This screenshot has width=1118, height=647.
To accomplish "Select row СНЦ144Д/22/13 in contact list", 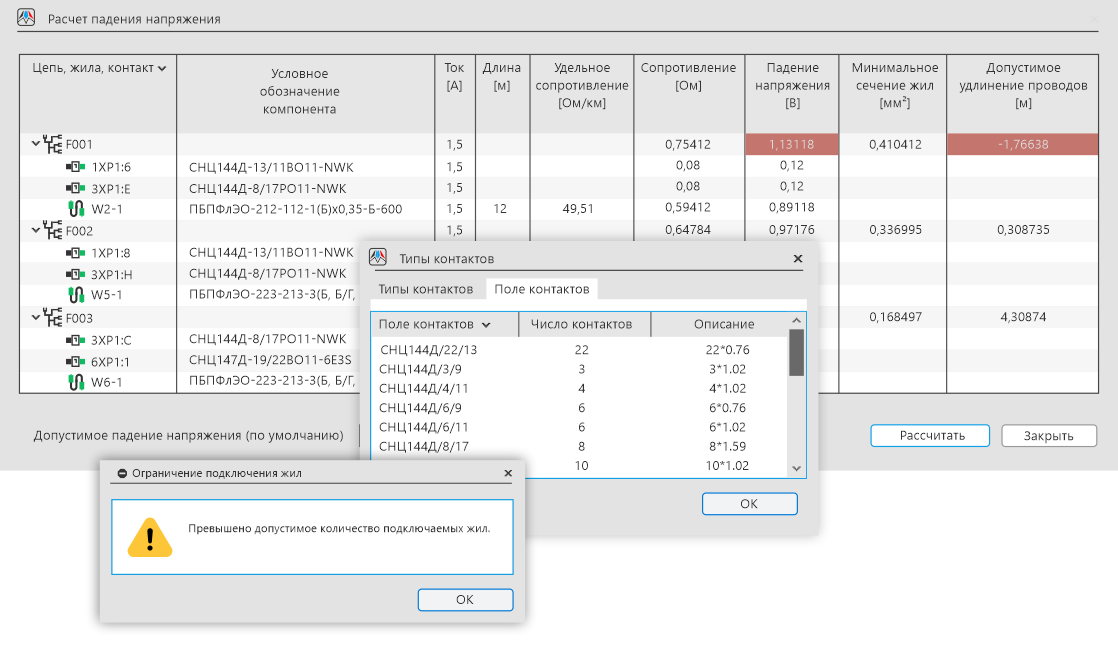I will click(429, 350).
